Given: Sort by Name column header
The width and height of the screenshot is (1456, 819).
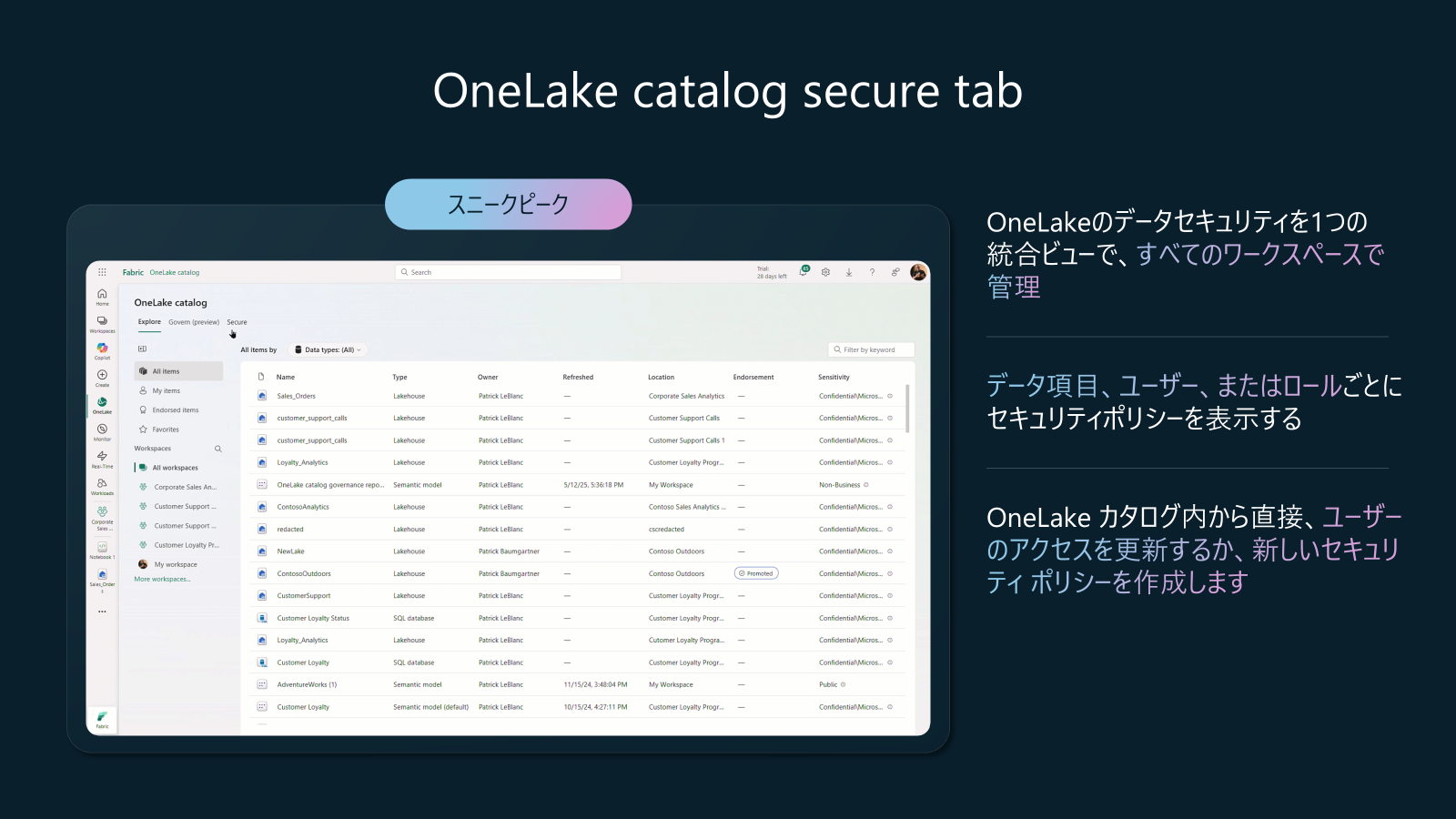Looking at the screenshot, I should point(286,377).
